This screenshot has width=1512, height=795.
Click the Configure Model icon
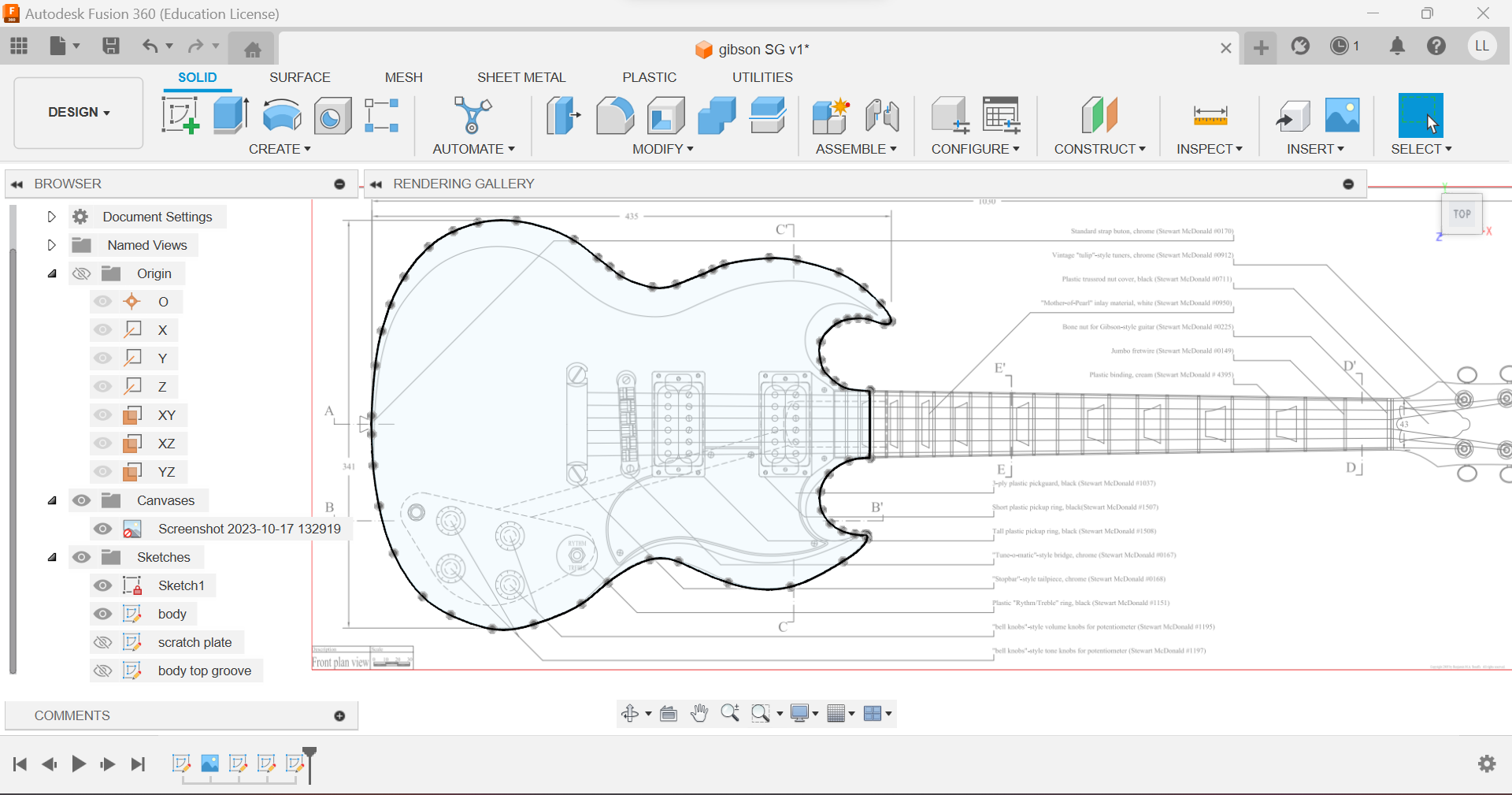(950, 115)
